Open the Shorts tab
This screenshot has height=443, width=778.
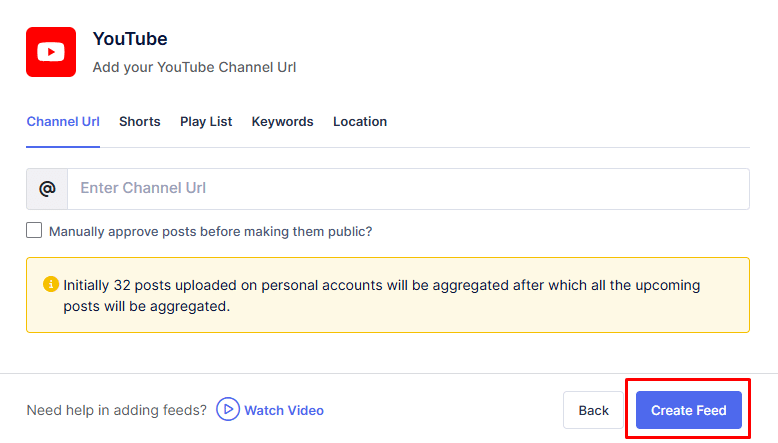pyautogui.click(x=139, y=122)
